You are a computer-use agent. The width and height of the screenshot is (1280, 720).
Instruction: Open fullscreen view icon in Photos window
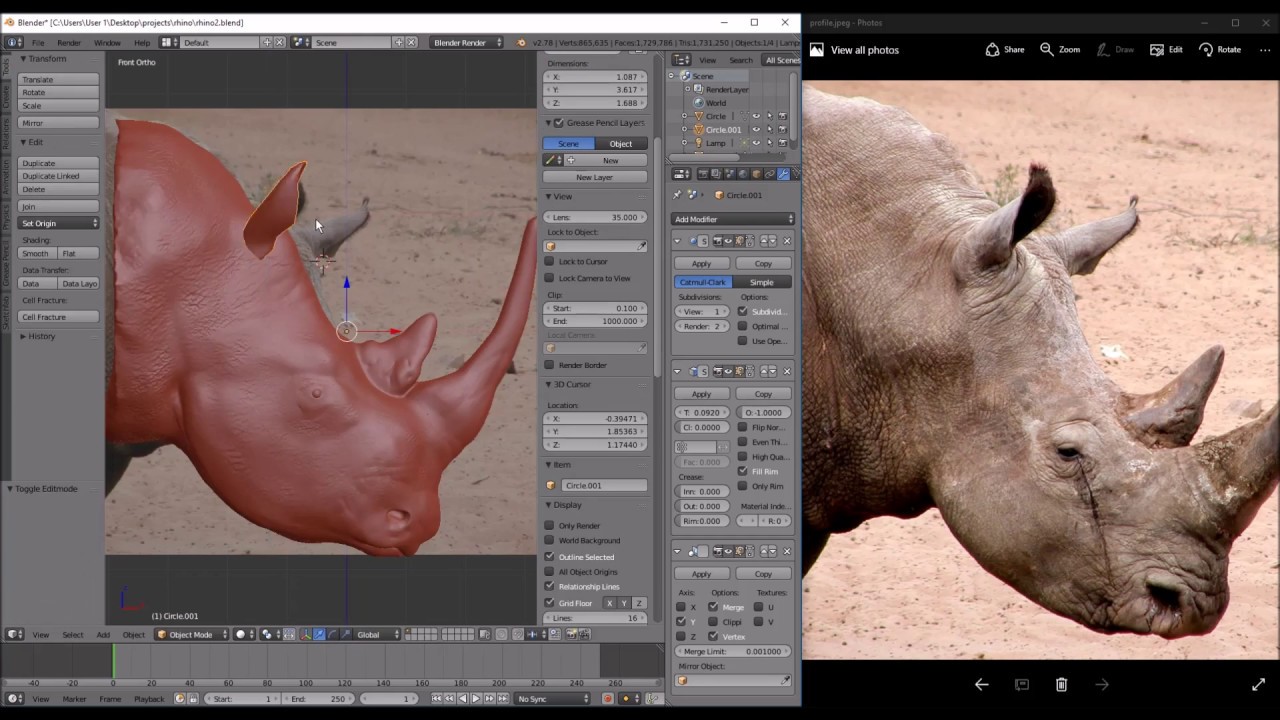(x=1258, y=684)
